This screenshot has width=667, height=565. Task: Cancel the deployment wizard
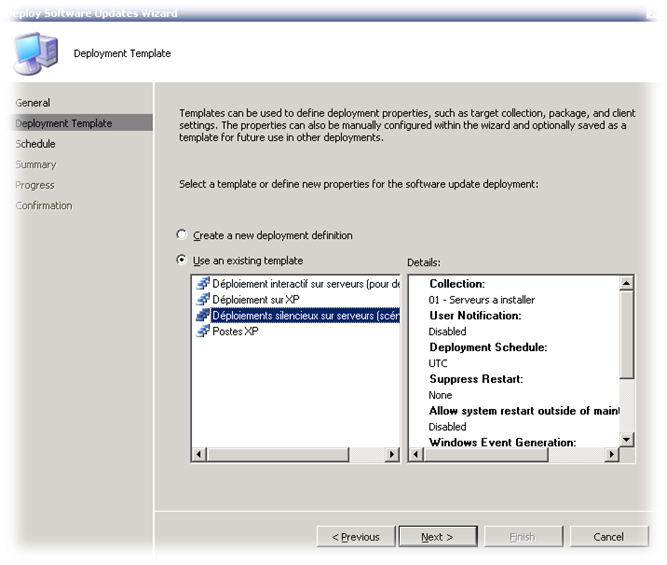(x=608, y=537)
